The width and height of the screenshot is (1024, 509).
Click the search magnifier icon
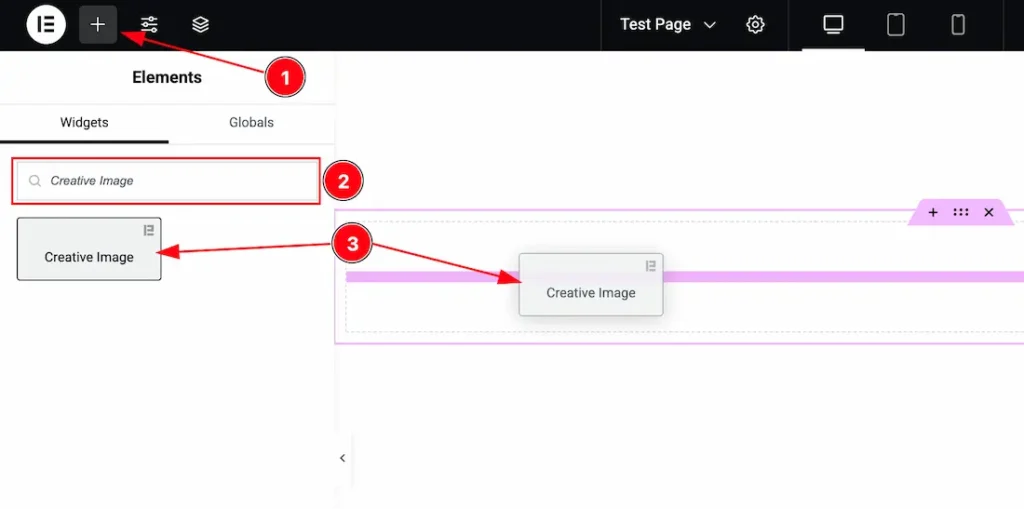35,181
